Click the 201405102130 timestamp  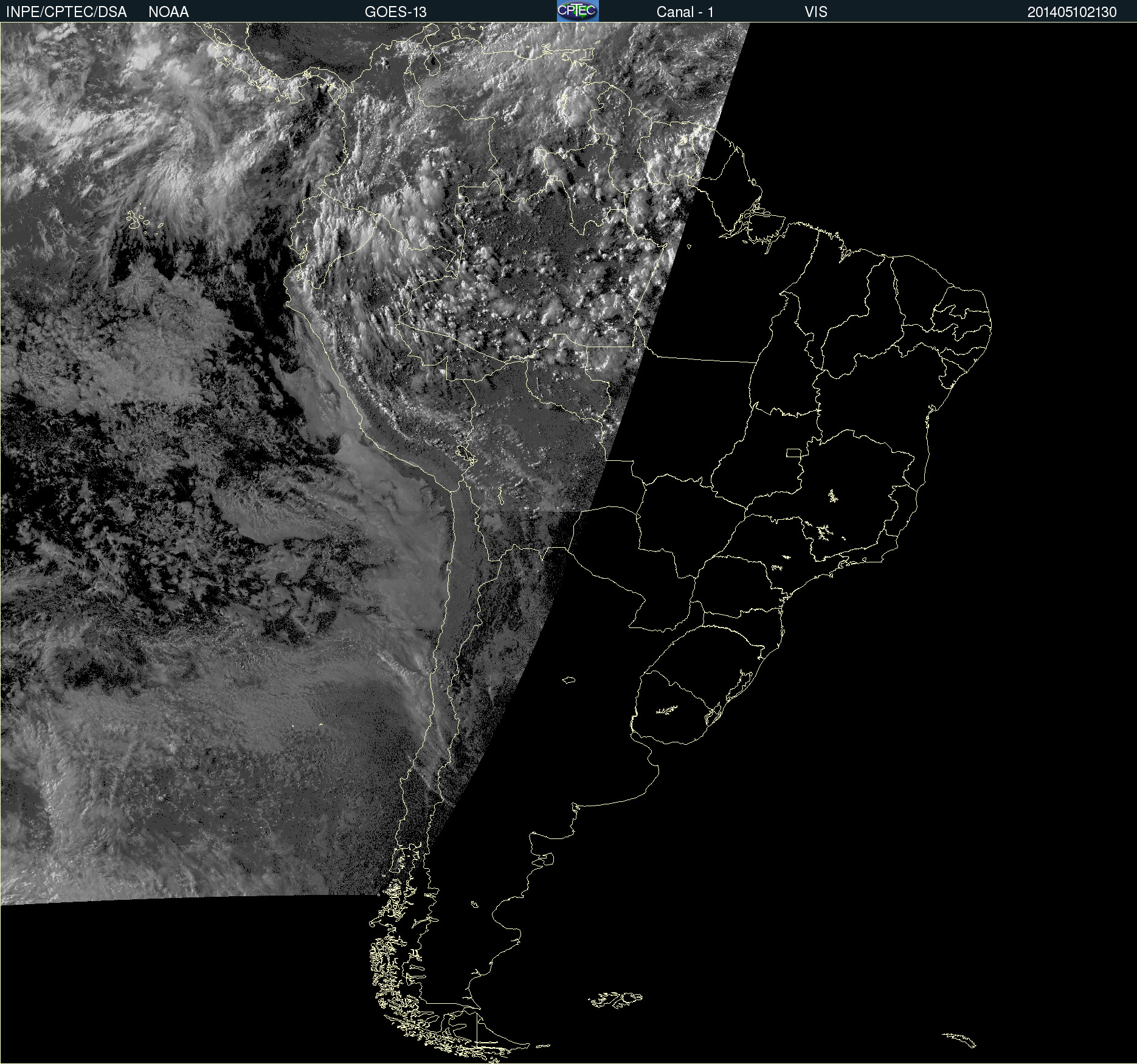pyautogui.click(x=1071, y=12)
